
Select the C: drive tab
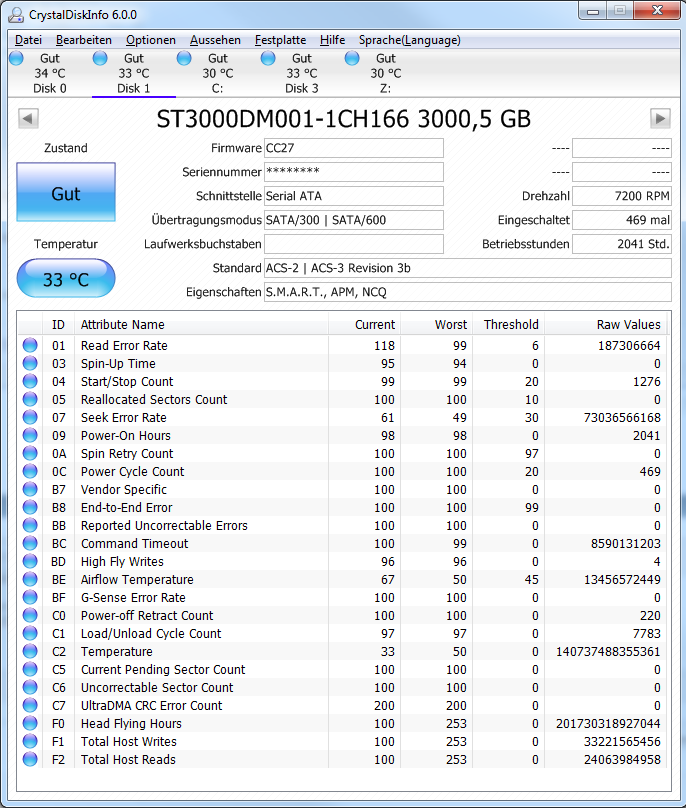click(217, 73)
